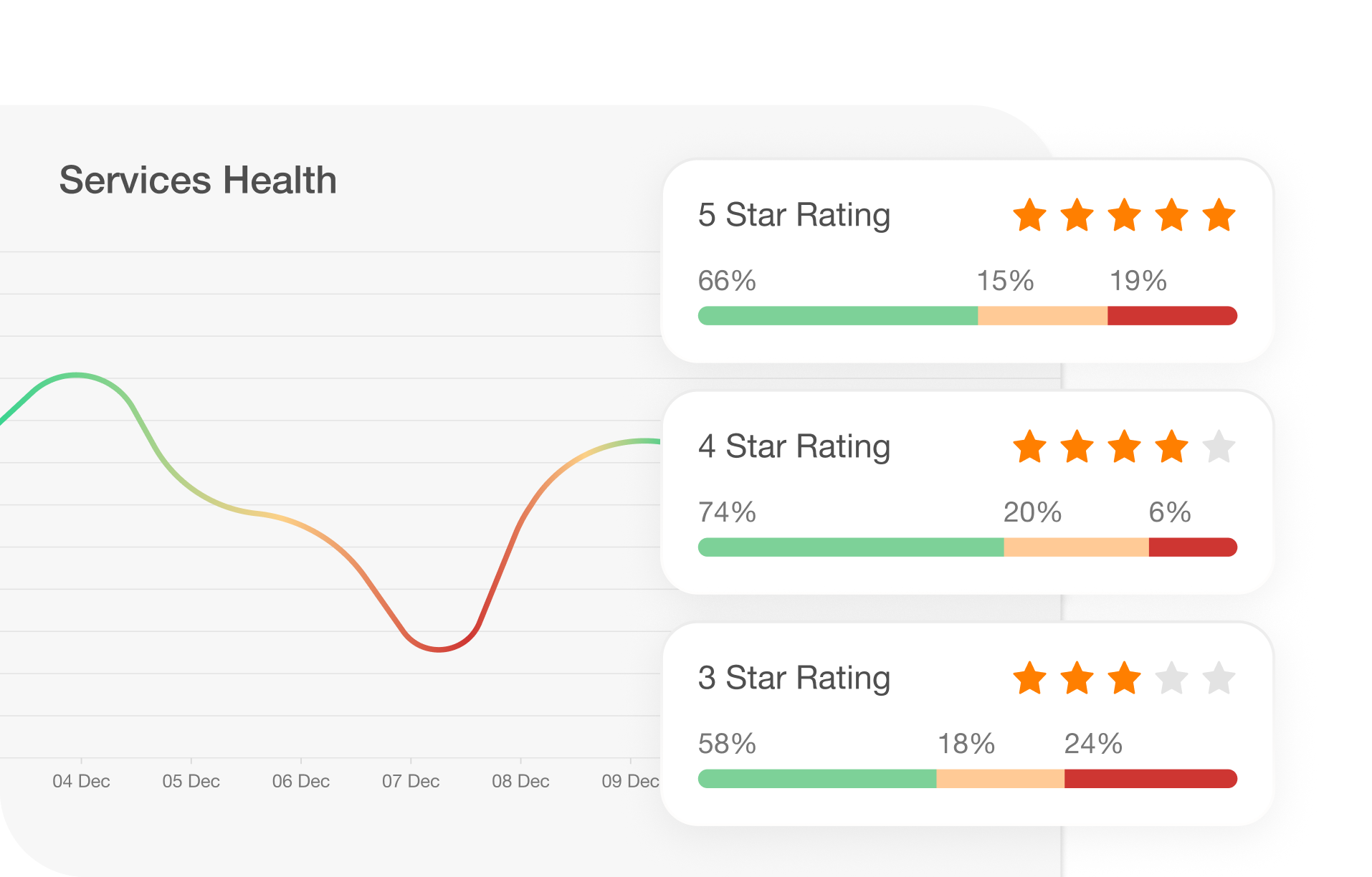The width and height of the screenshot is (1372, 877).
Task: Click the green segment of 5 Star bar
Action: [837, 316]
